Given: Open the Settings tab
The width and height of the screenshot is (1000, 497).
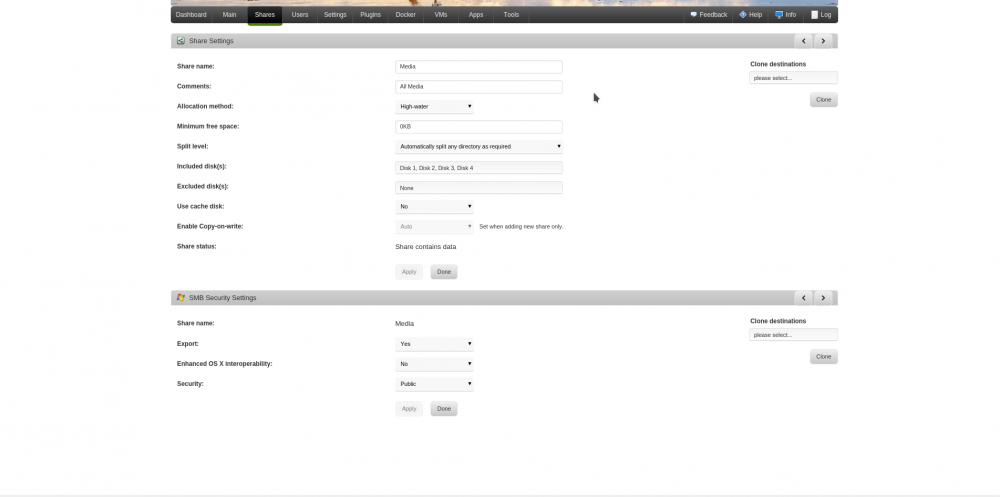Looking at the screenshot, I should click(x=335, y=15).
